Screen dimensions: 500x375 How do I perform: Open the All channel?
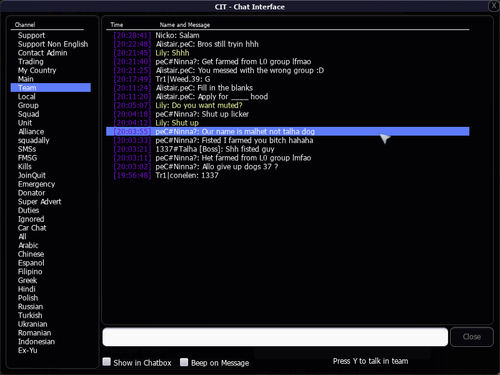coord(22,237)
